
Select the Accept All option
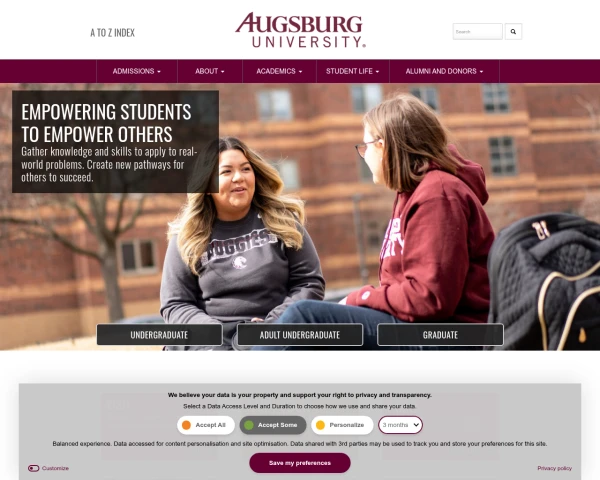click(206, 425)
